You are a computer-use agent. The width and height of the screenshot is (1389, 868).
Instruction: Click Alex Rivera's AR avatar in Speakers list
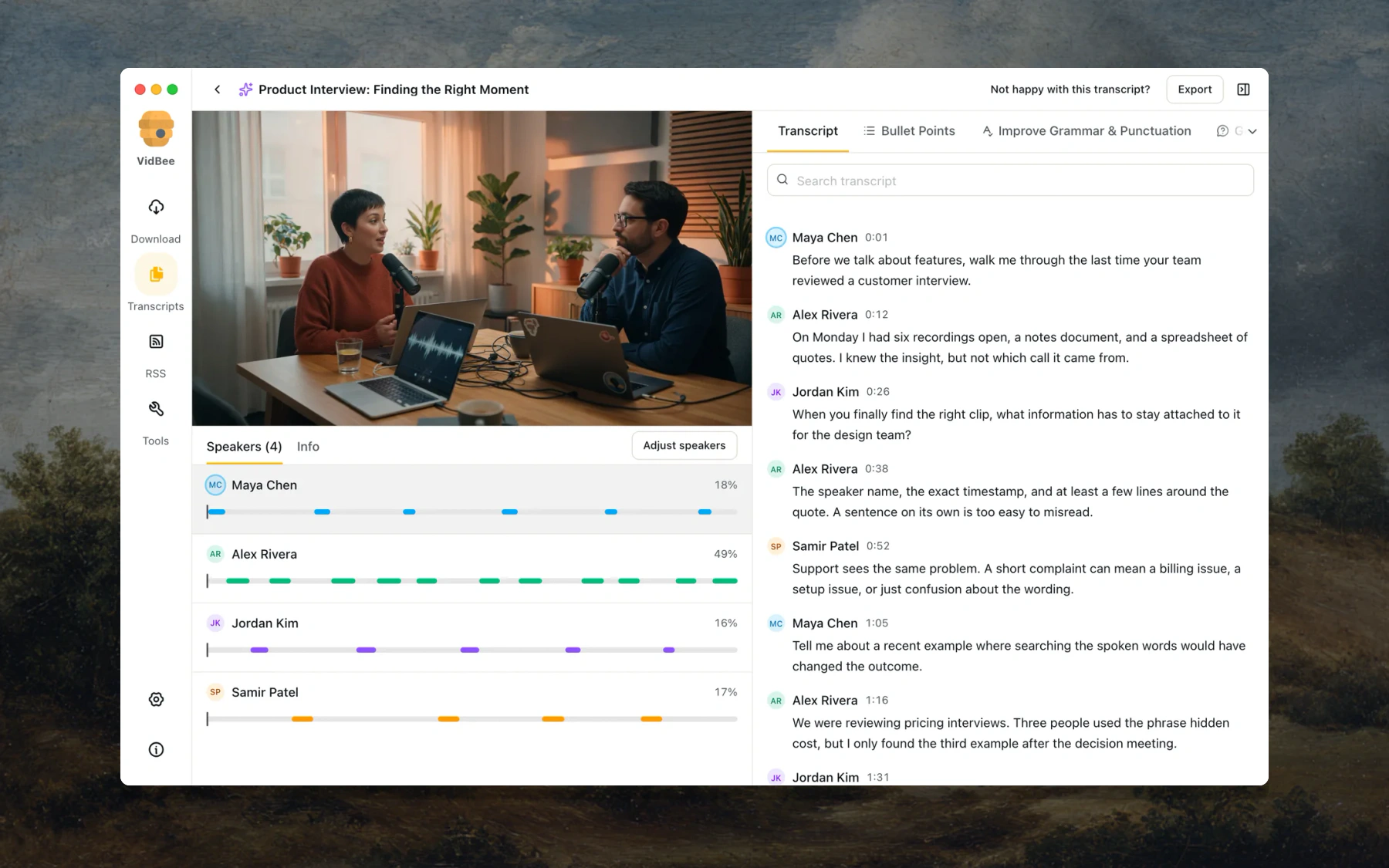click(x=215, y=554)
